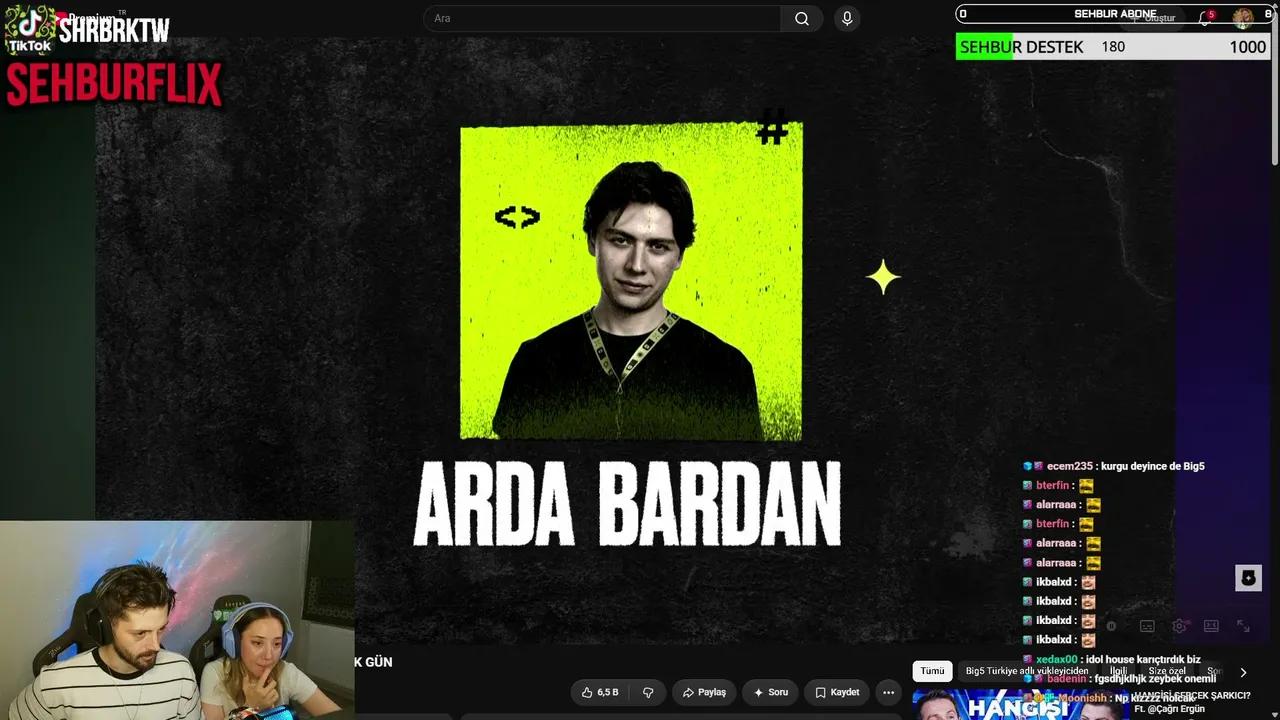Open the account avatar menu

coord(1243,18)
